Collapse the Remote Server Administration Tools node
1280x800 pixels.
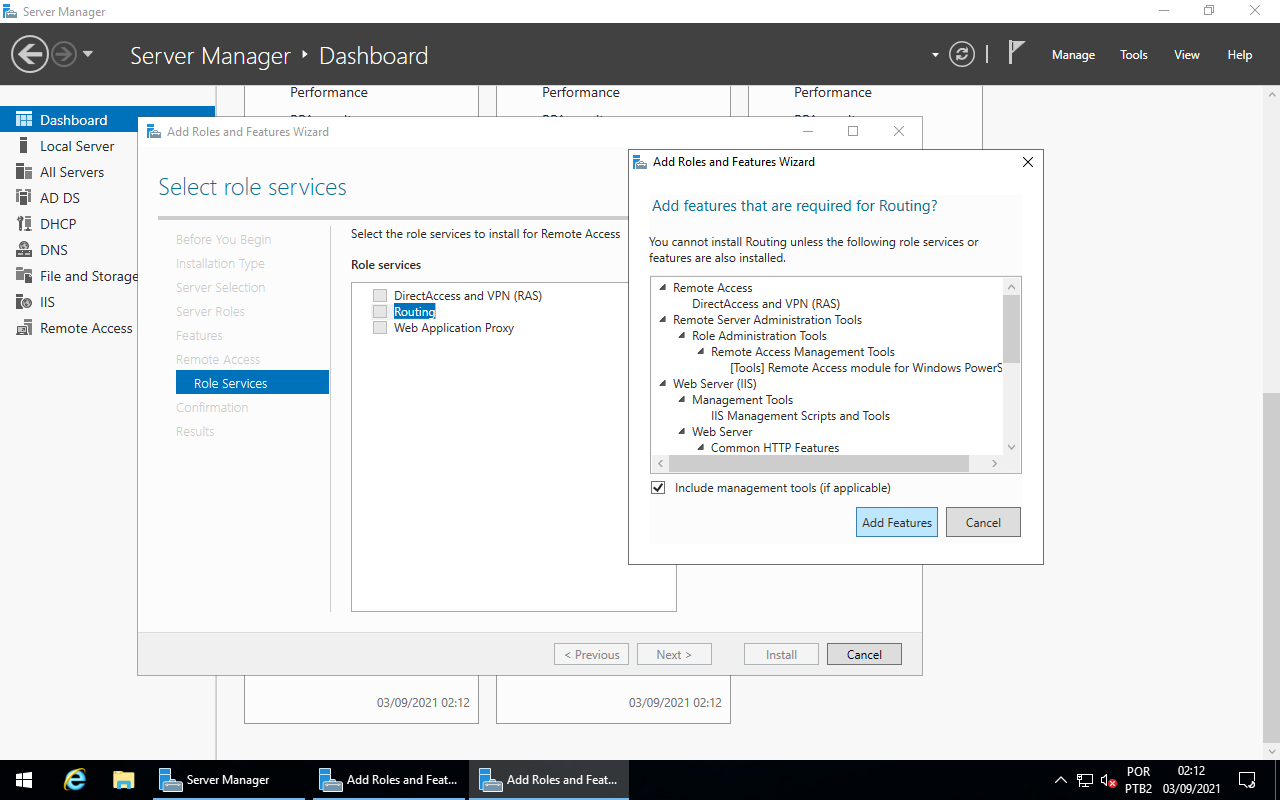point(663,320)
